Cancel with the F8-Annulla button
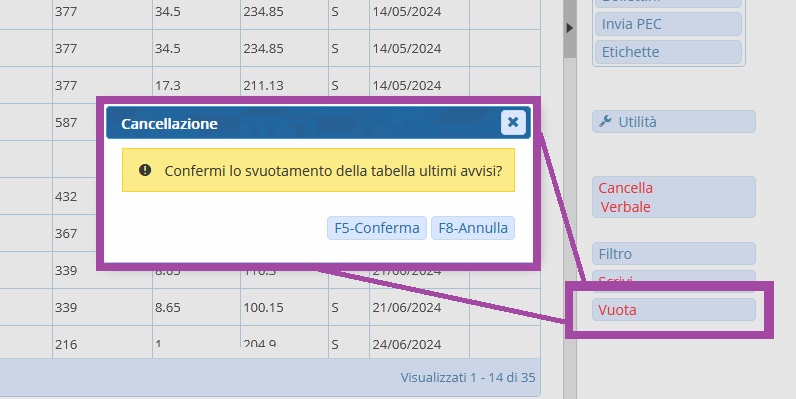Viewport: 796px width, 399px height. (473, 228)
